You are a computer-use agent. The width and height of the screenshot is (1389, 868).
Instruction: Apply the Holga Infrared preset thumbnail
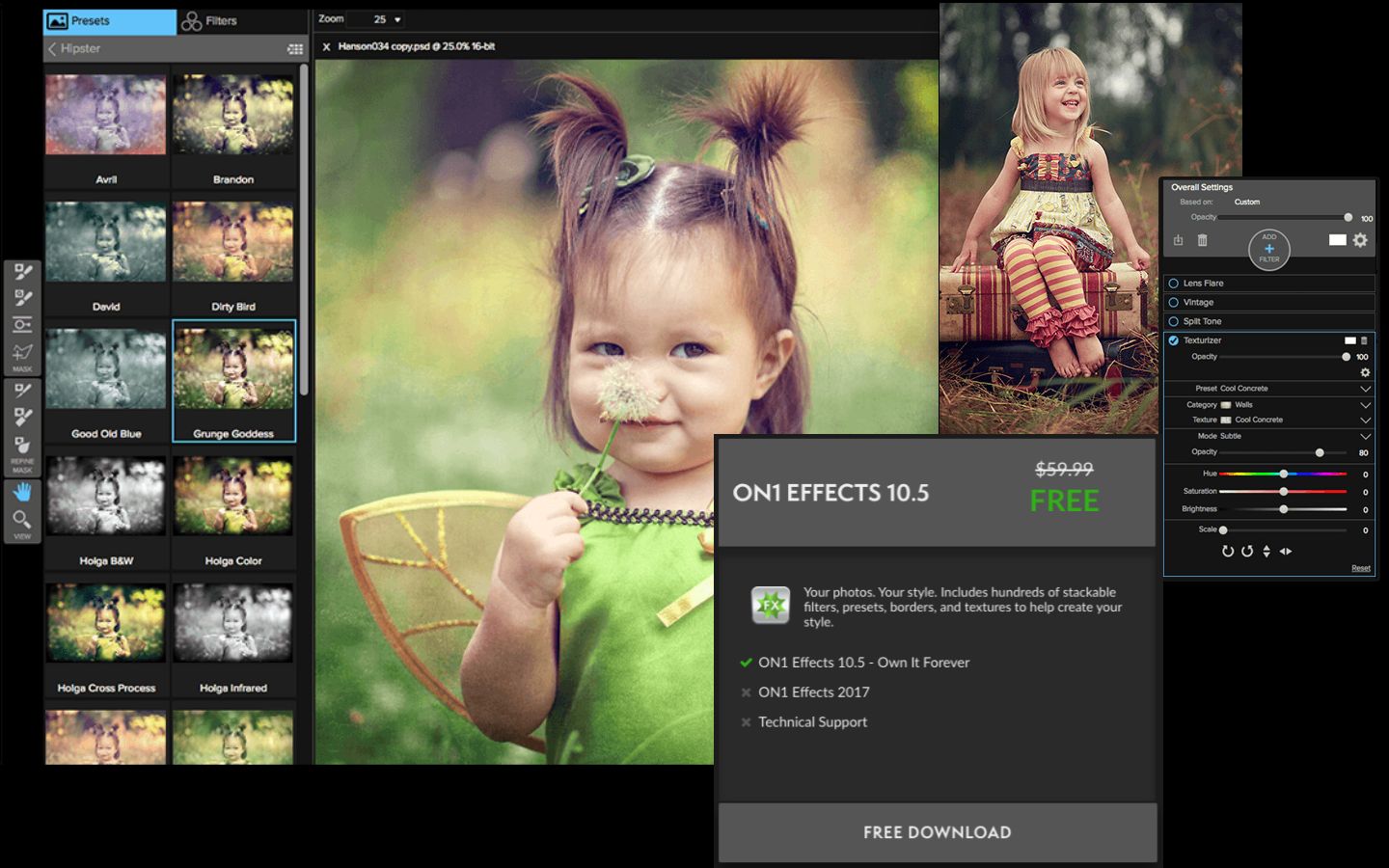point(233,623)
